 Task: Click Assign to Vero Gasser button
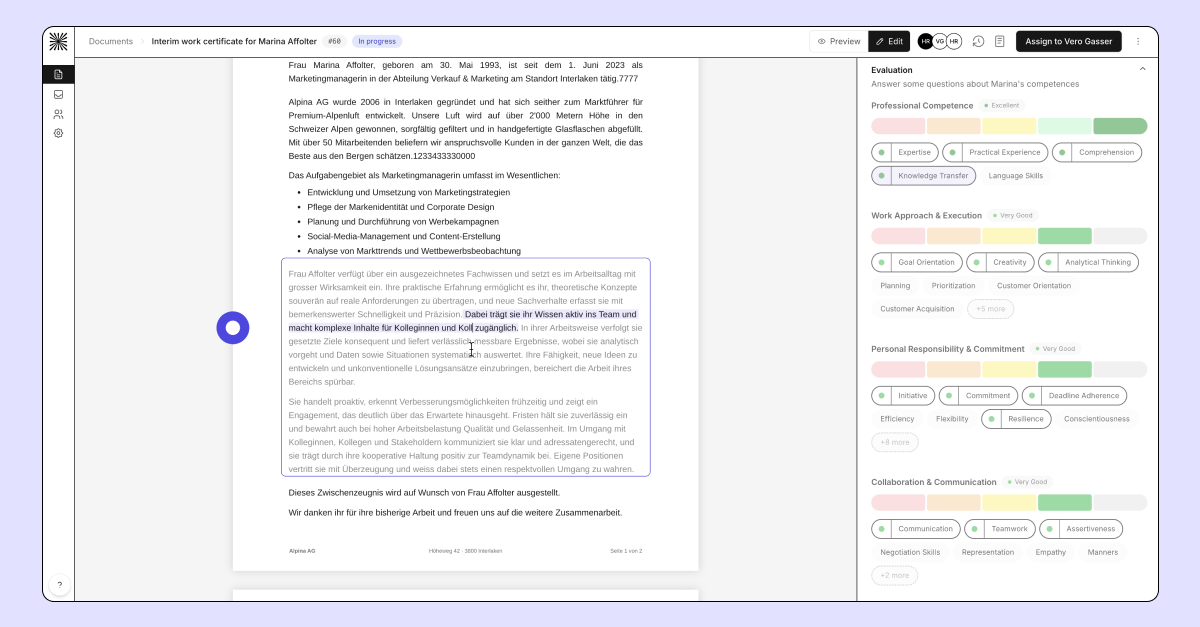click(x=1069, y=41)
